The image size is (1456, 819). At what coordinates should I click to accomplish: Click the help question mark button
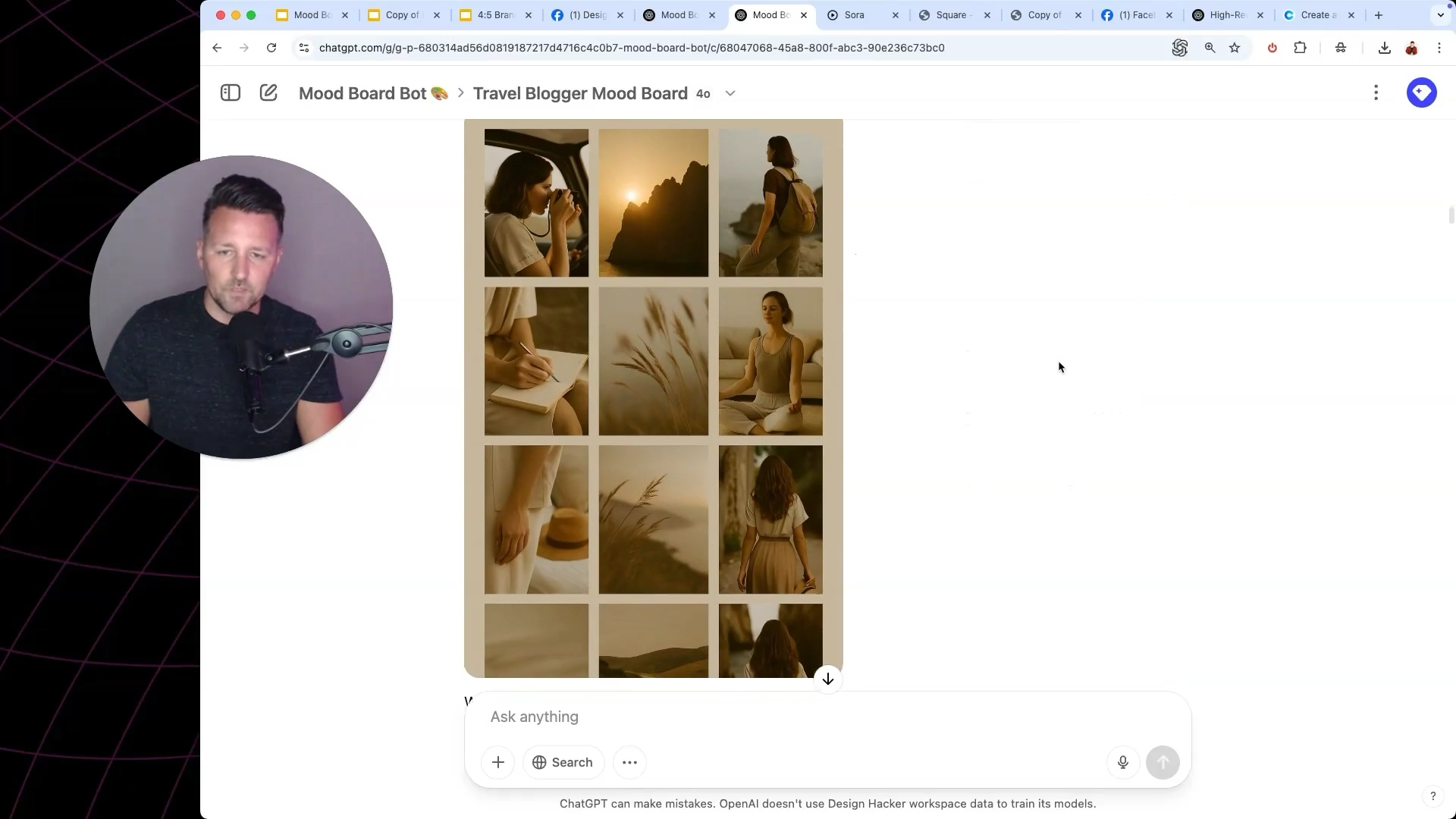pos(1432,795)
